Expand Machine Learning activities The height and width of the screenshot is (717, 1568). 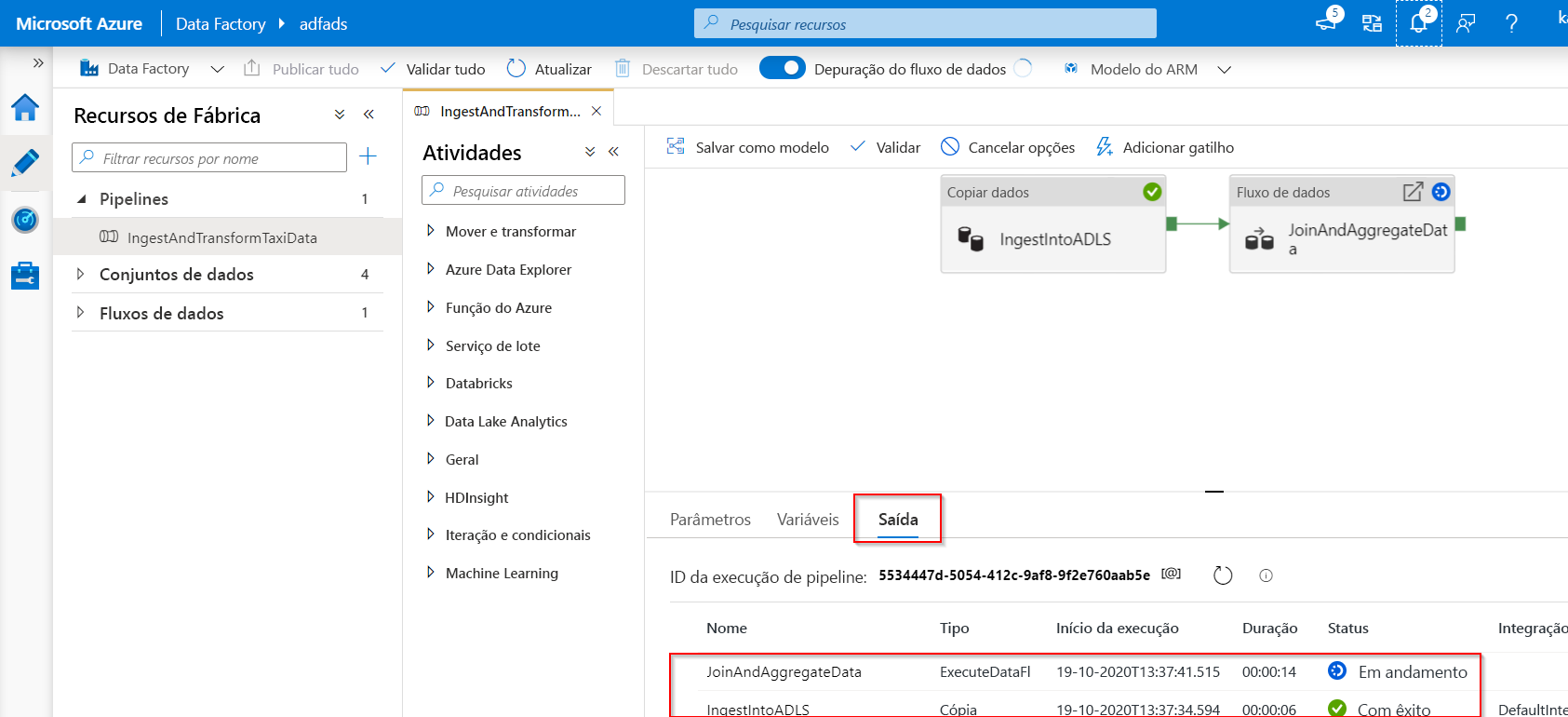point(431,573)
